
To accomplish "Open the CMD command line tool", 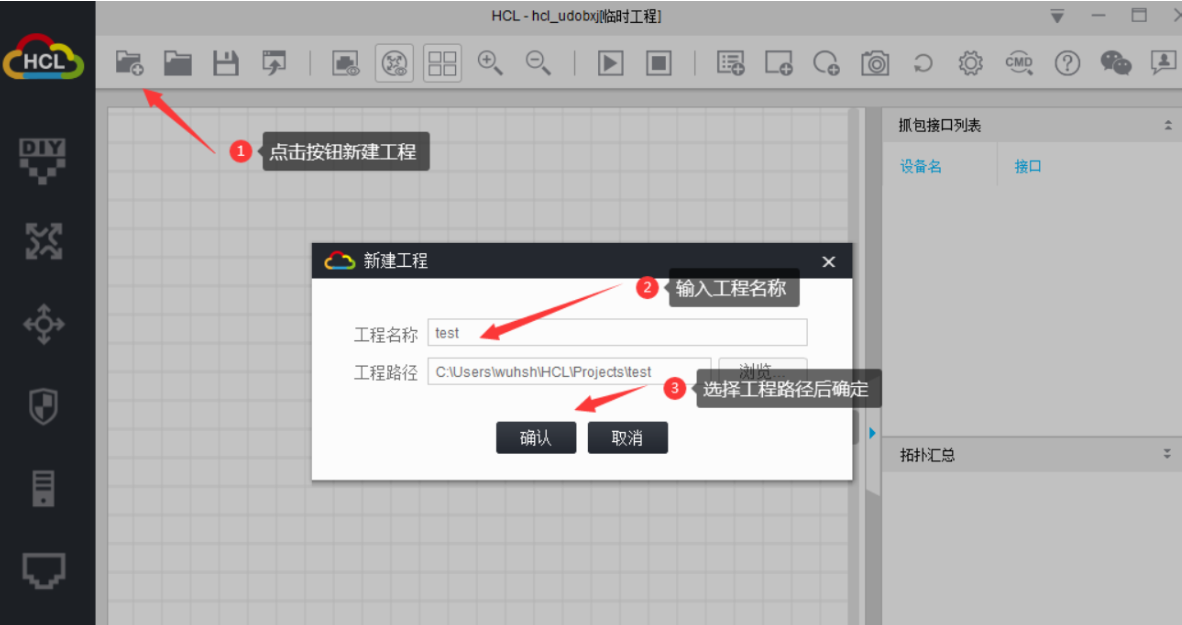I will click(1019, 63).
